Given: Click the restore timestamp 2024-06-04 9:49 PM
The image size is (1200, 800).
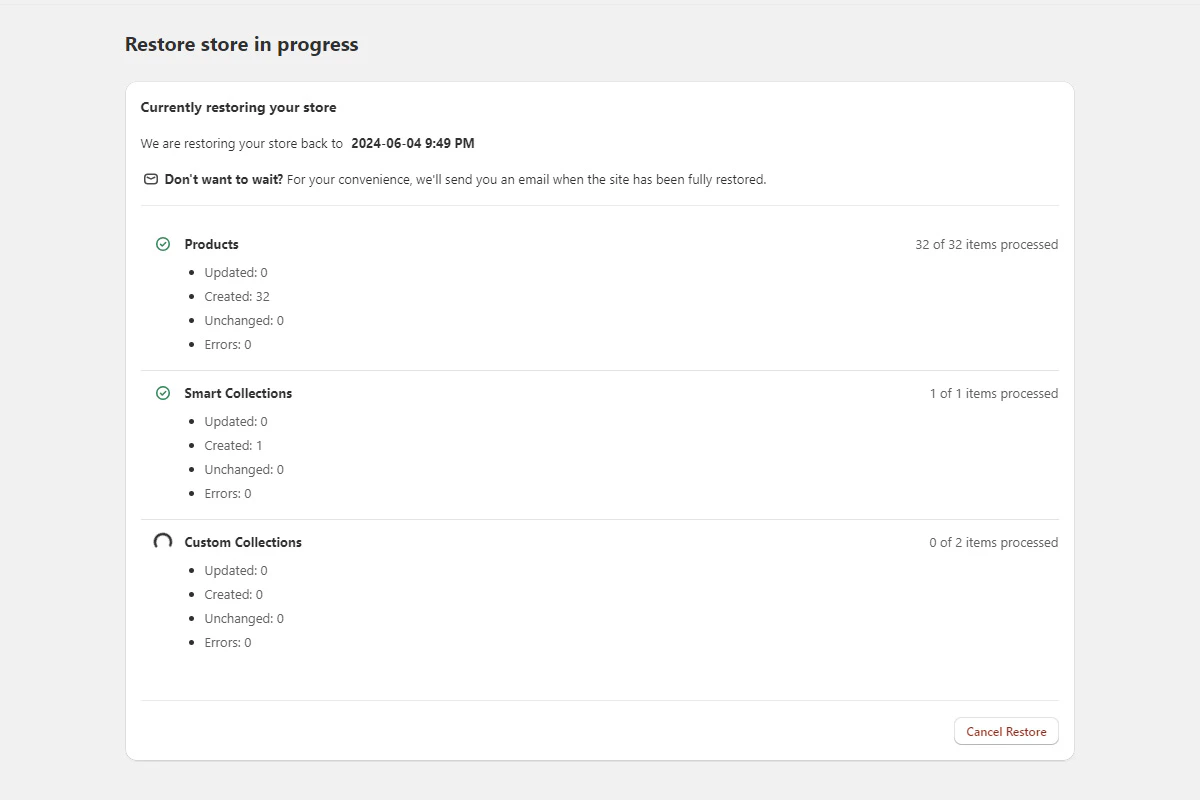Looking at the screenshot, I should pos(411,143).
